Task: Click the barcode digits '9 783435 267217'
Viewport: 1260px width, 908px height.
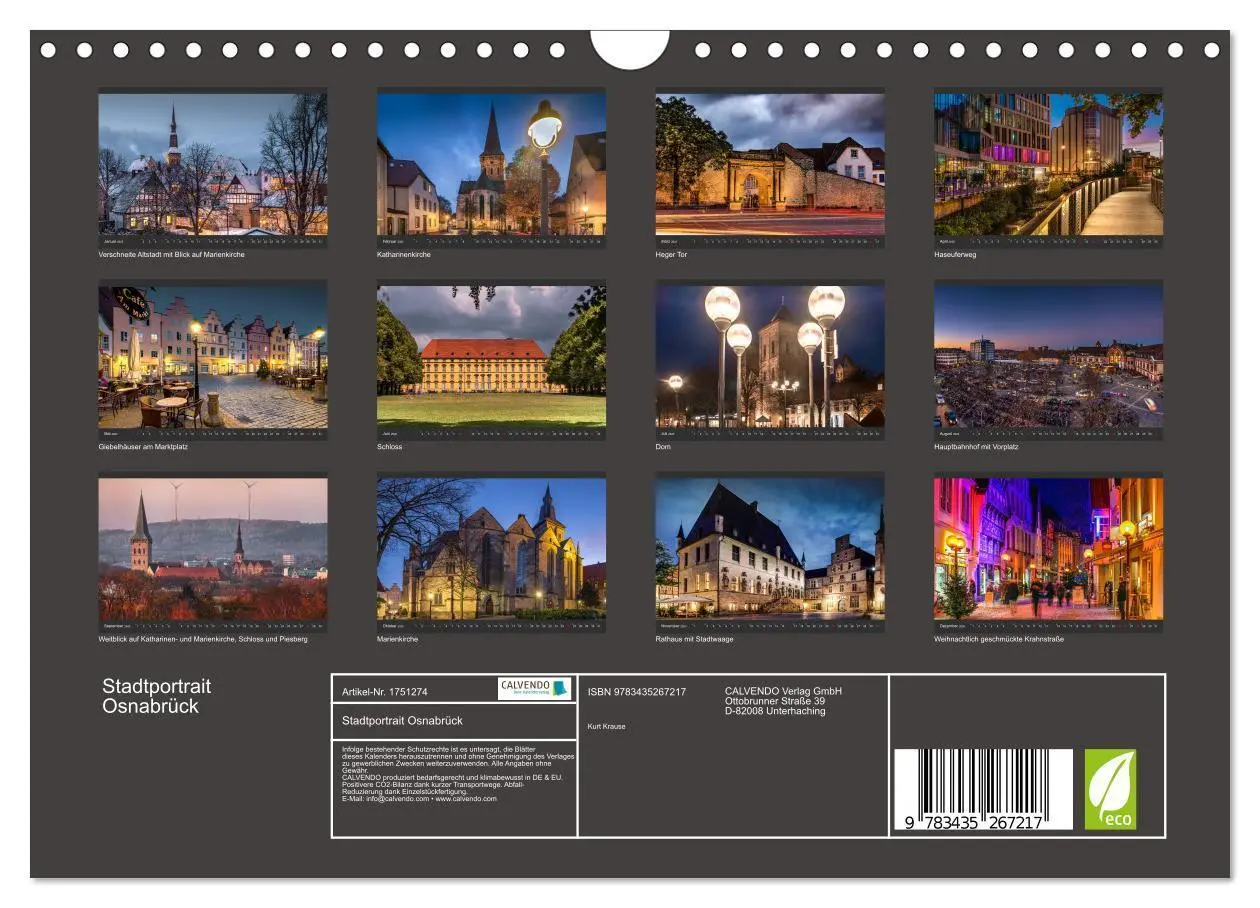Action: click(974, 822)
